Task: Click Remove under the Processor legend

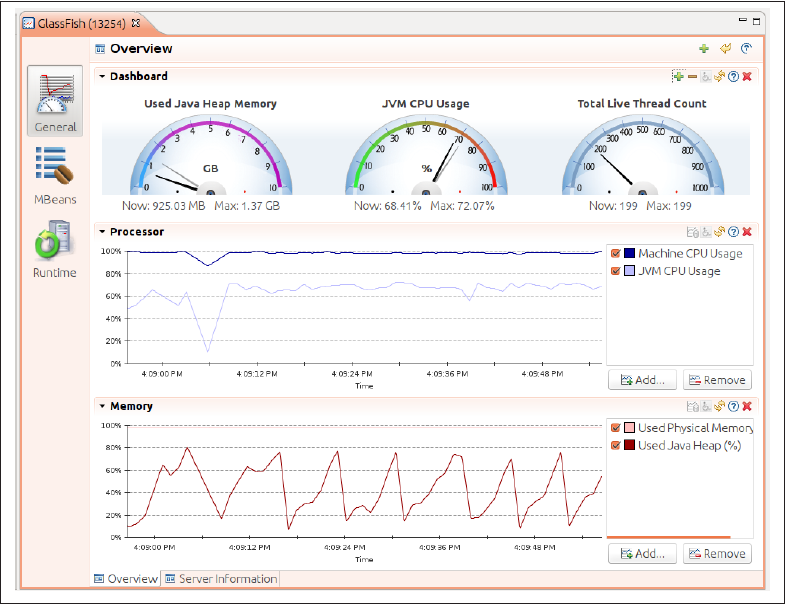Action: (717, 380)
